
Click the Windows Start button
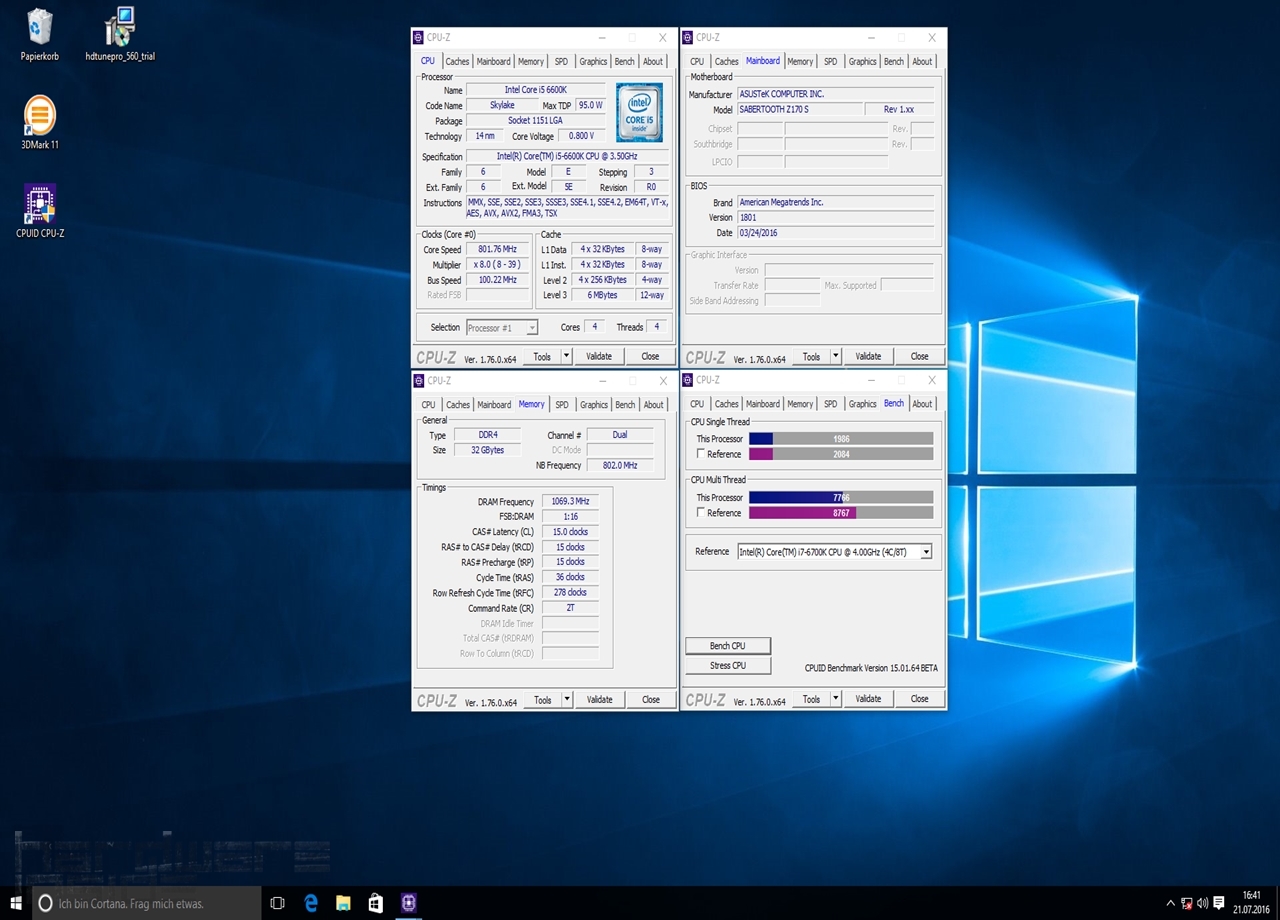[16, 903]
